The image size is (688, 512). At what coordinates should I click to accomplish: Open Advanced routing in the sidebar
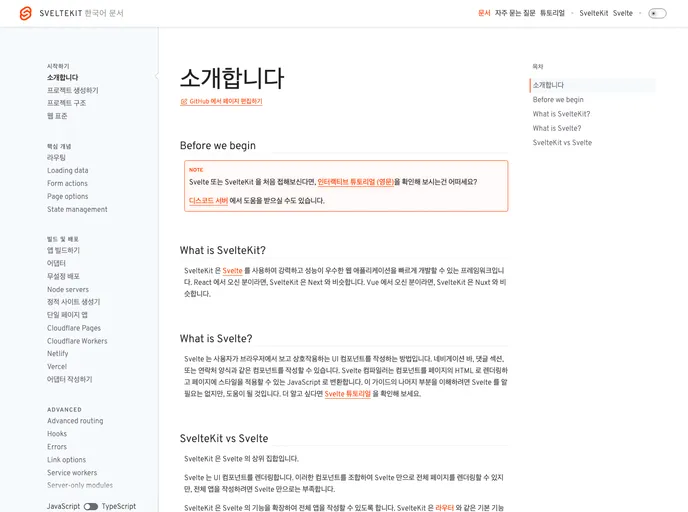click(75, 421)
